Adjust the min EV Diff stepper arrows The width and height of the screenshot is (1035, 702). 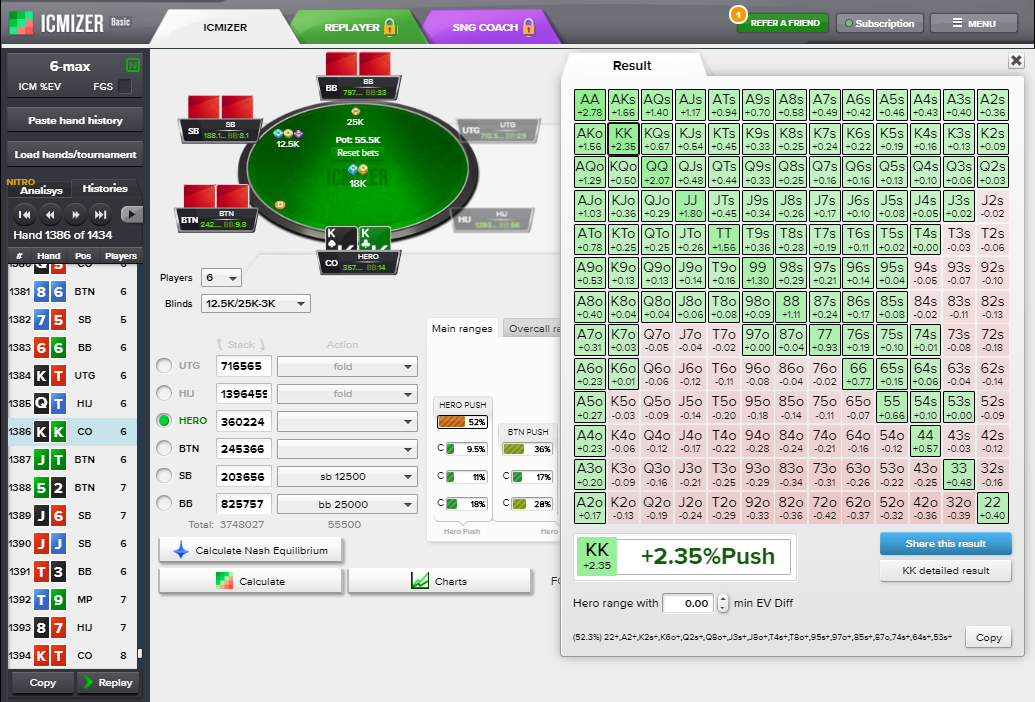pos(723,603)
